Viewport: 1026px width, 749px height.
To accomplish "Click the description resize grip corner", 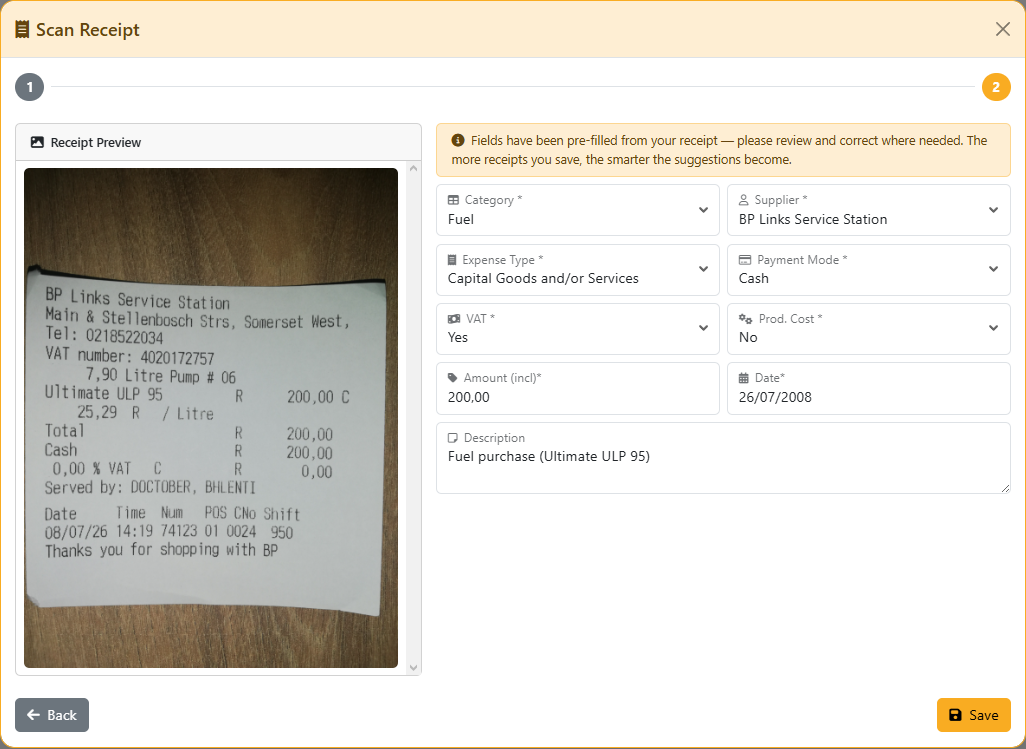I will 1005,488.
